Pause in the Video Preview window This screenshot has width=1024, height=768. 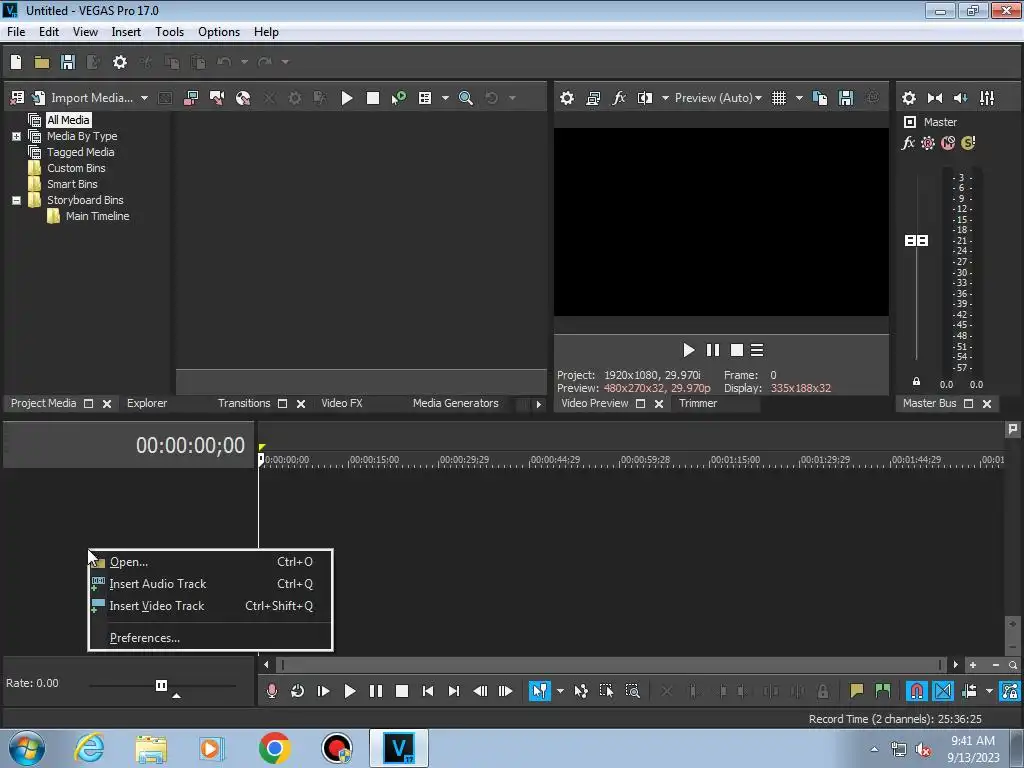pos(713,351)
